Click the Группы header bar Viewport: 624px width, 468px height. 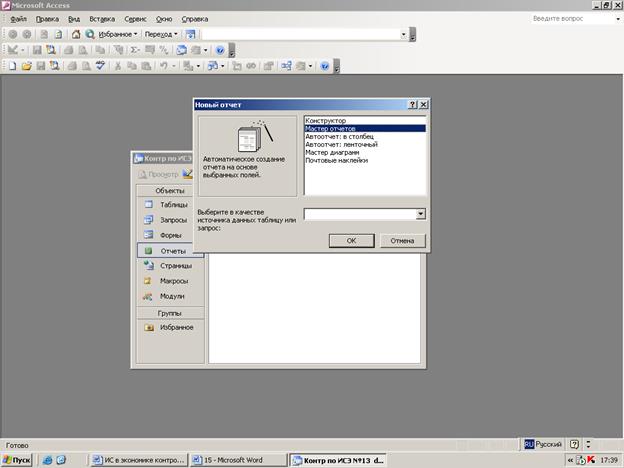pos(170,313)
